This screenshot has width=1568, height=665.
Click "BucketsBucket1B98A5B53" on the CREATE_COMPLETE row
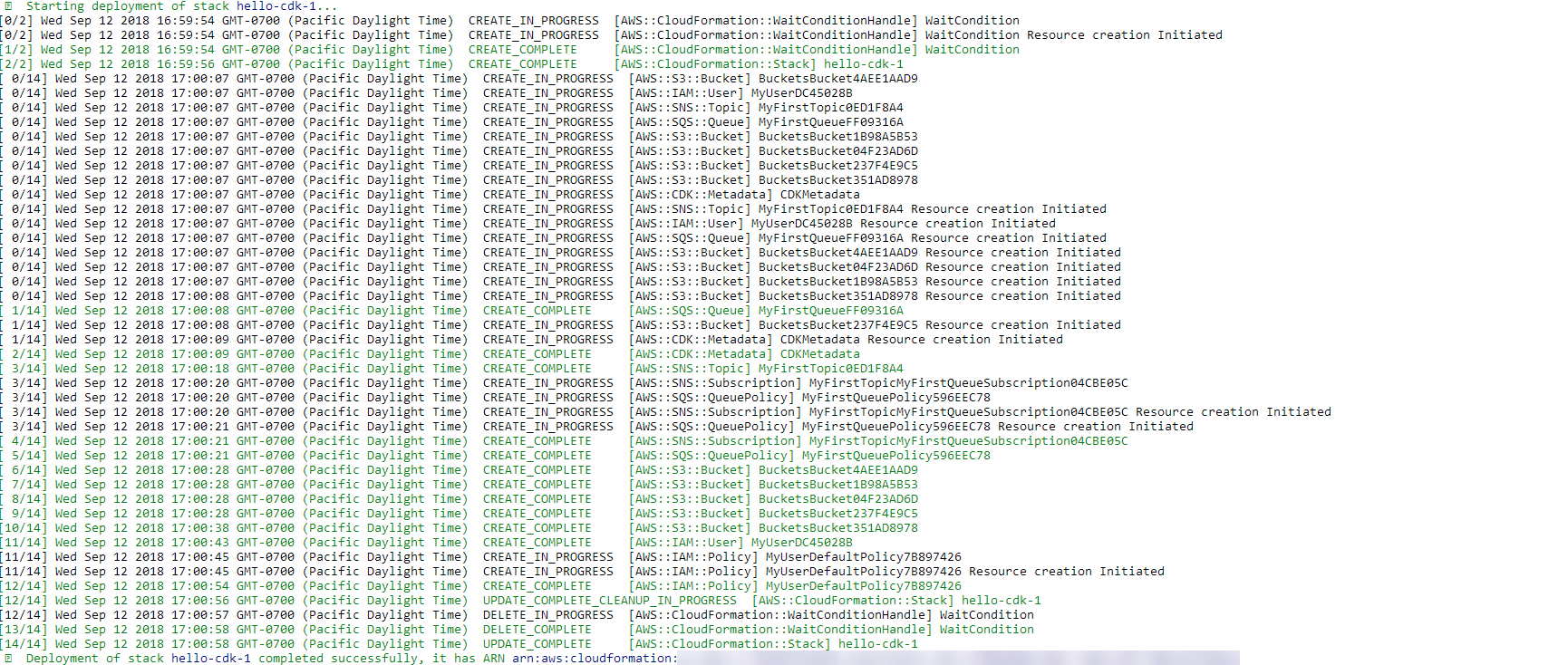click(838, 485)
